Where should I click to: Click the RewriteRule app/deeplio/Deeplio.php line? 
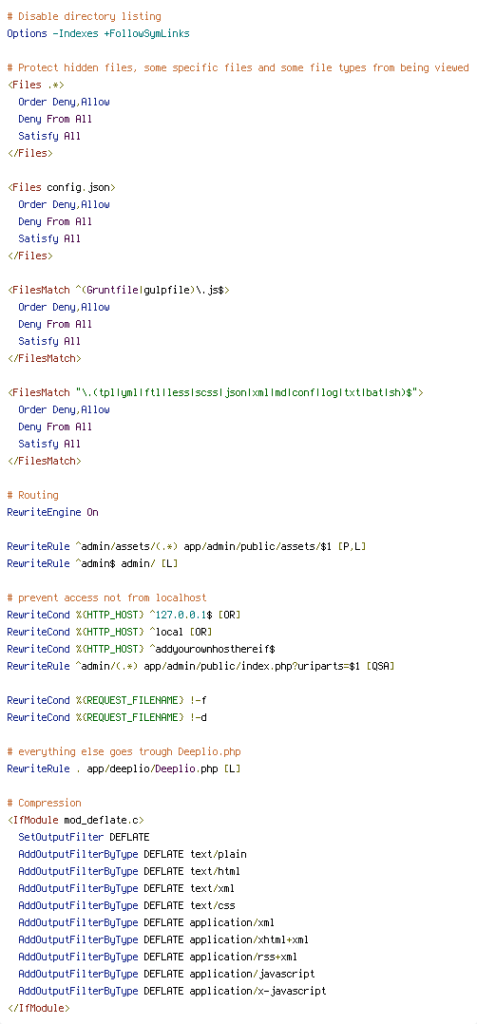pos(124,768)
